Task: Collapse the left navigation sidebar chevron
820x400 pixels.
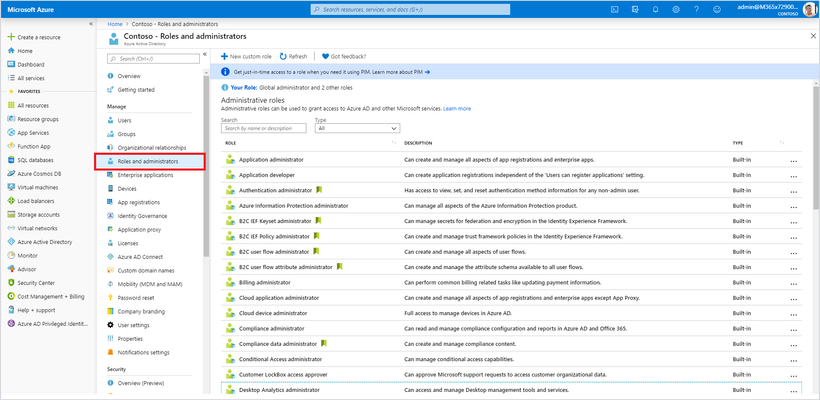Action: click(x=91, y=24)
